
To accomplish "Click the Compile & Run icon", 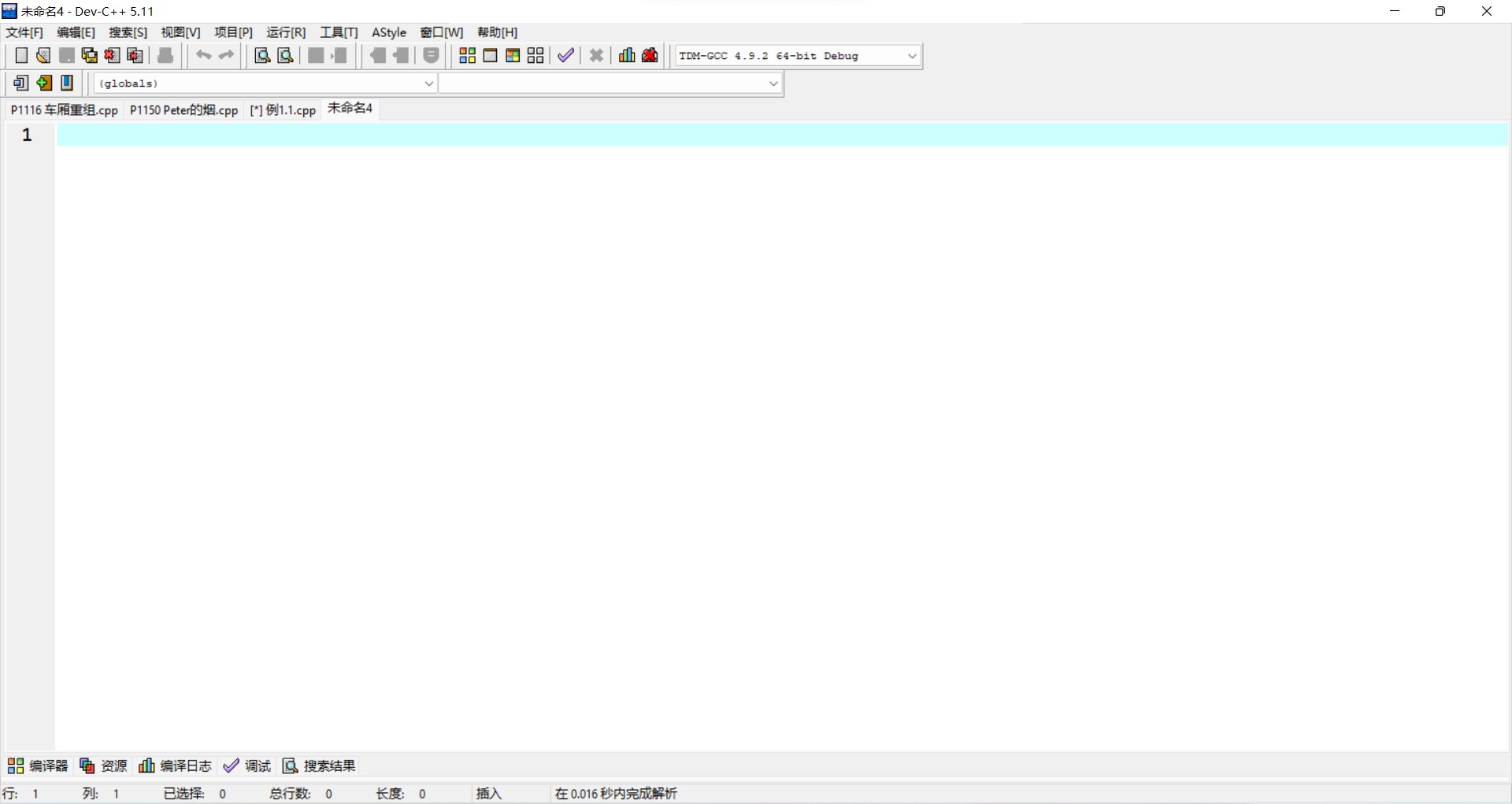I will pos(513,55).
